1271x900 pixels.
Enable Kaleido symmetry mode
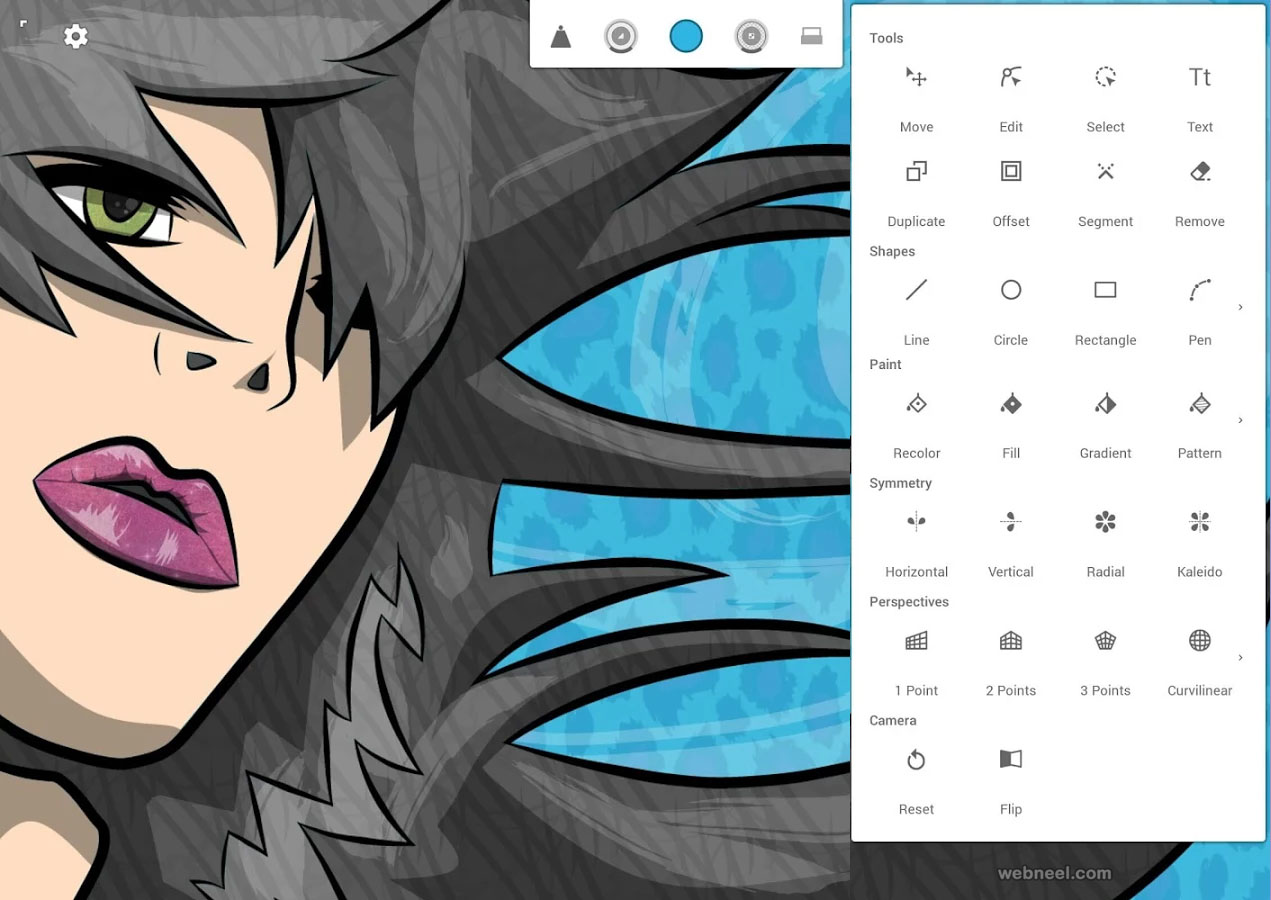(1199, 521)
